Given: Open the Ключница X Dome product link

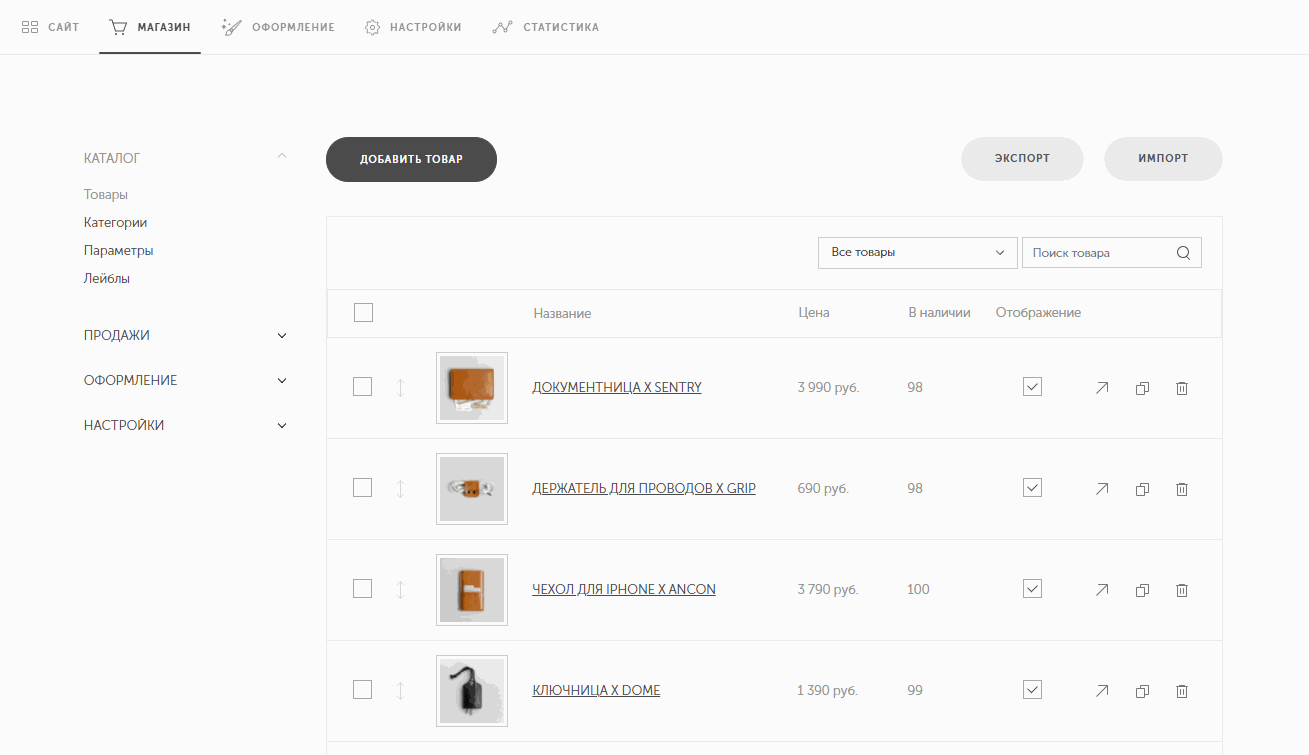Looking at the screenshot, I should [x=596, y=691].
